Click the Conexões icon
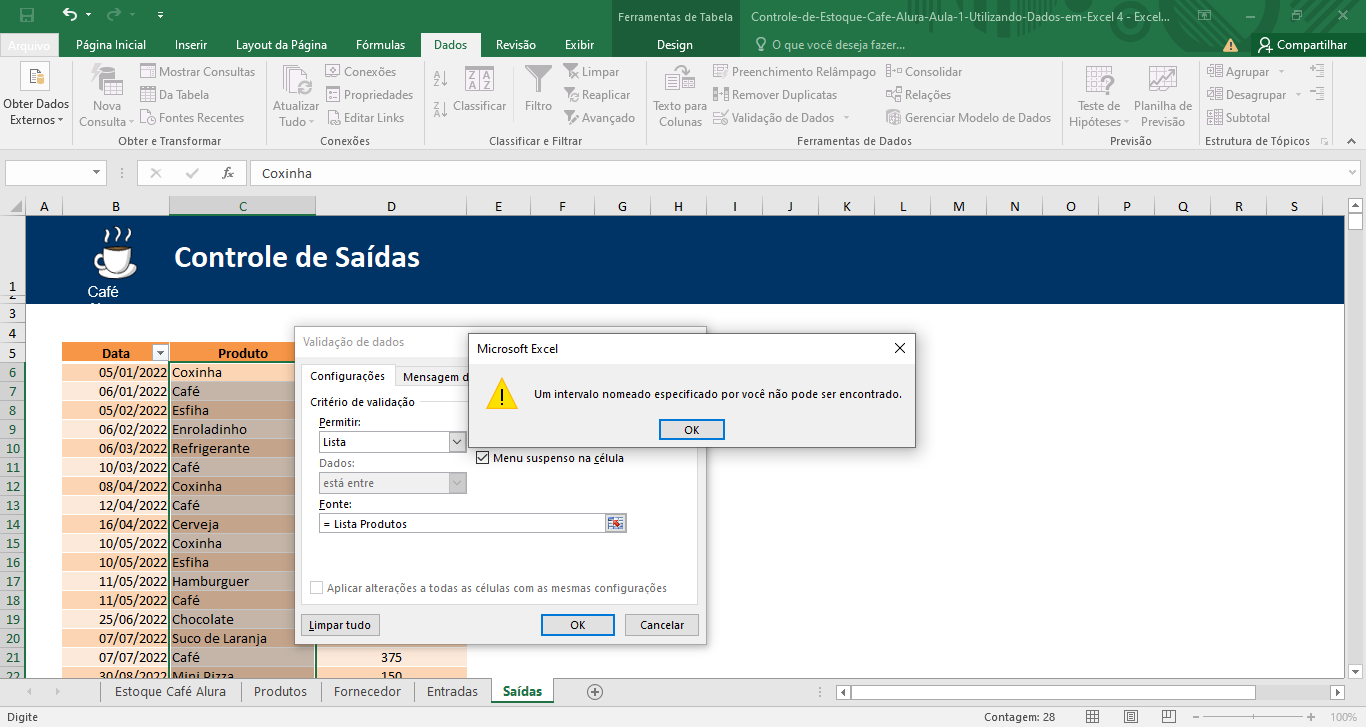1366x727 pixels. [333, 72]
